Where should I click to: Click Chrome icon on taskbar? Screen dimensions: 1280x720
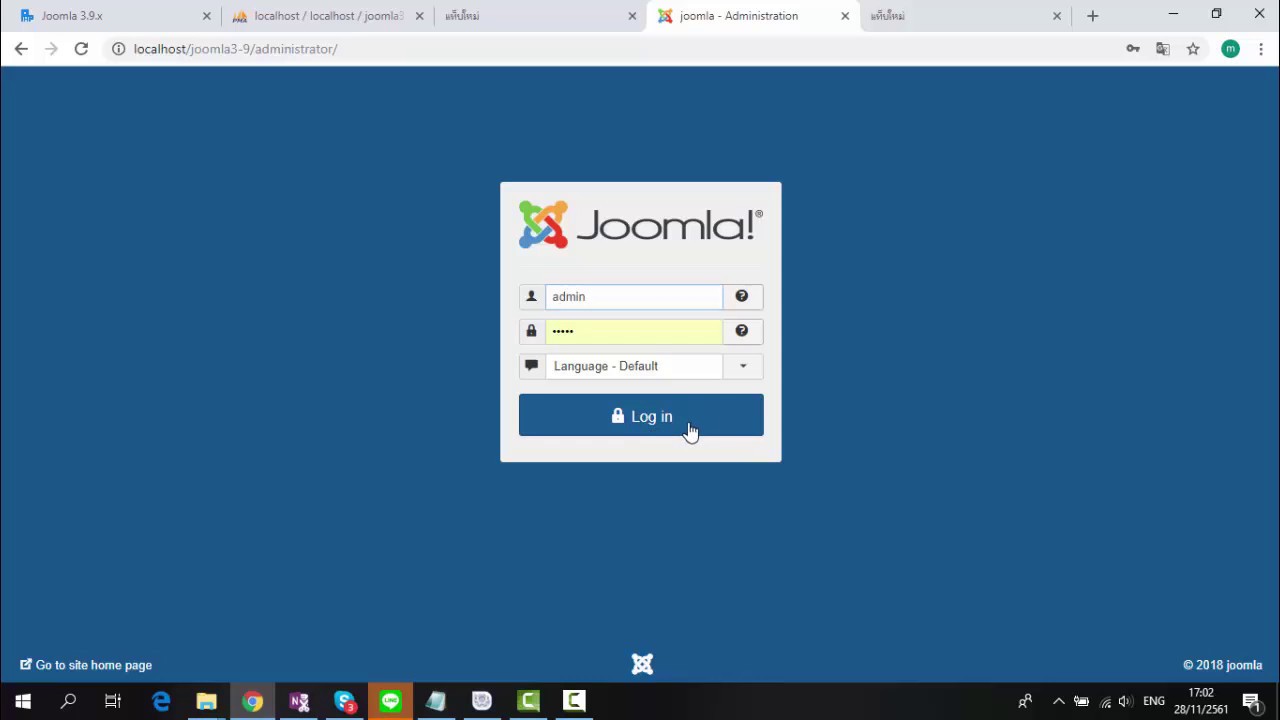pyautogui.click(x=252, y=701)
